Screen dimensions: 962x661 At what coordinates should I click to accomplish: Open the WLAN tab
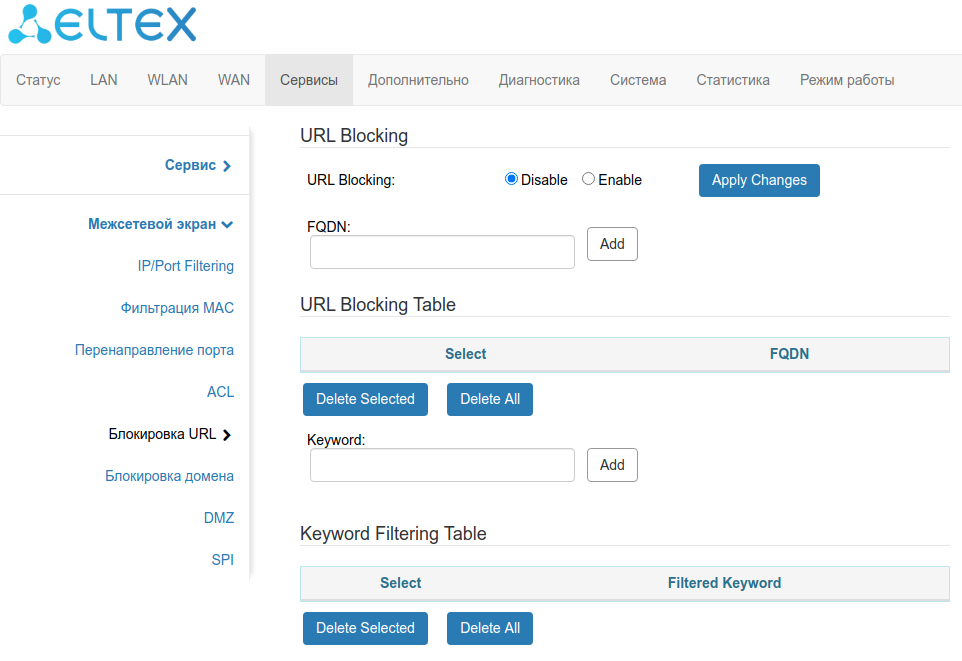pos(167,80)
